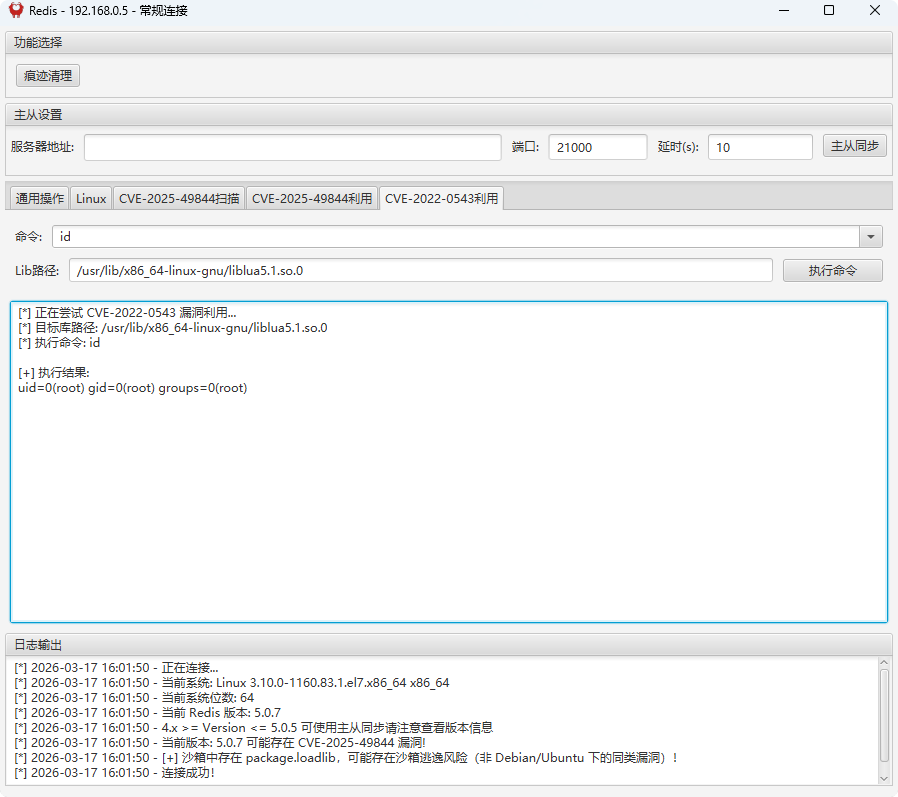
Task: Click the log line 正在连接...
Action: tap(116, 668)
